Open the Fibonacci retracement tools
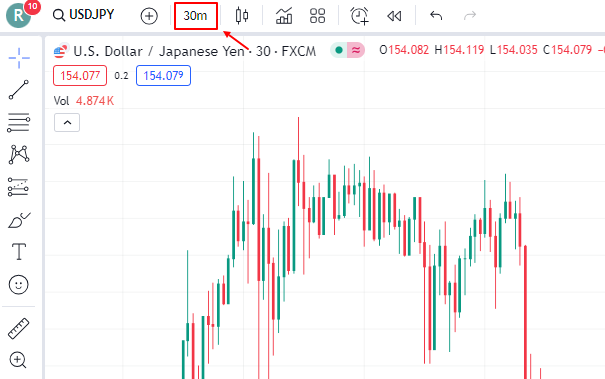Screen dimensions: 605x379 point(19,123)
